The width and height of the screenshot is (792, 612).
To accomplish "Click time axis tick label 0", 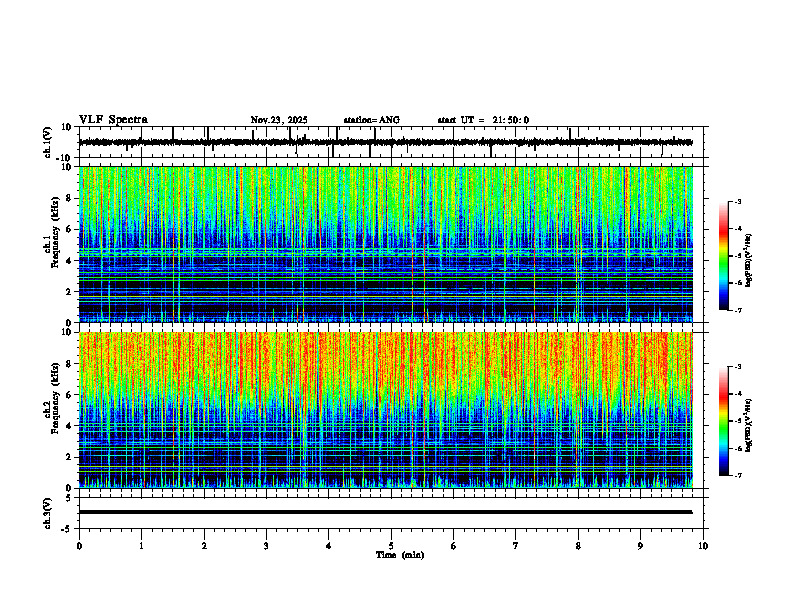I will [x=79, y=546].
